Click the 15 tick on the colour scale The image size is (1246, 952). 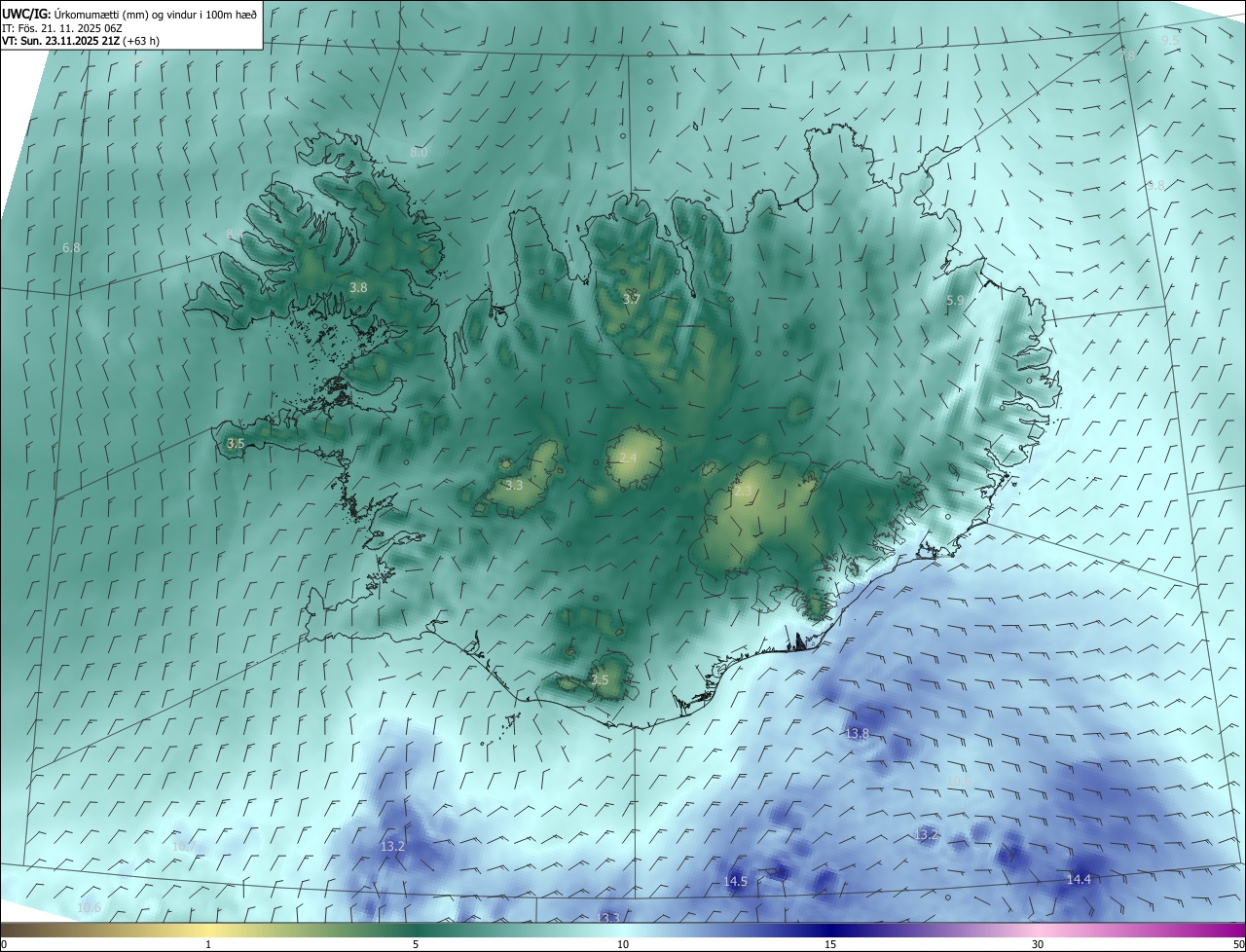pos(830,944)
